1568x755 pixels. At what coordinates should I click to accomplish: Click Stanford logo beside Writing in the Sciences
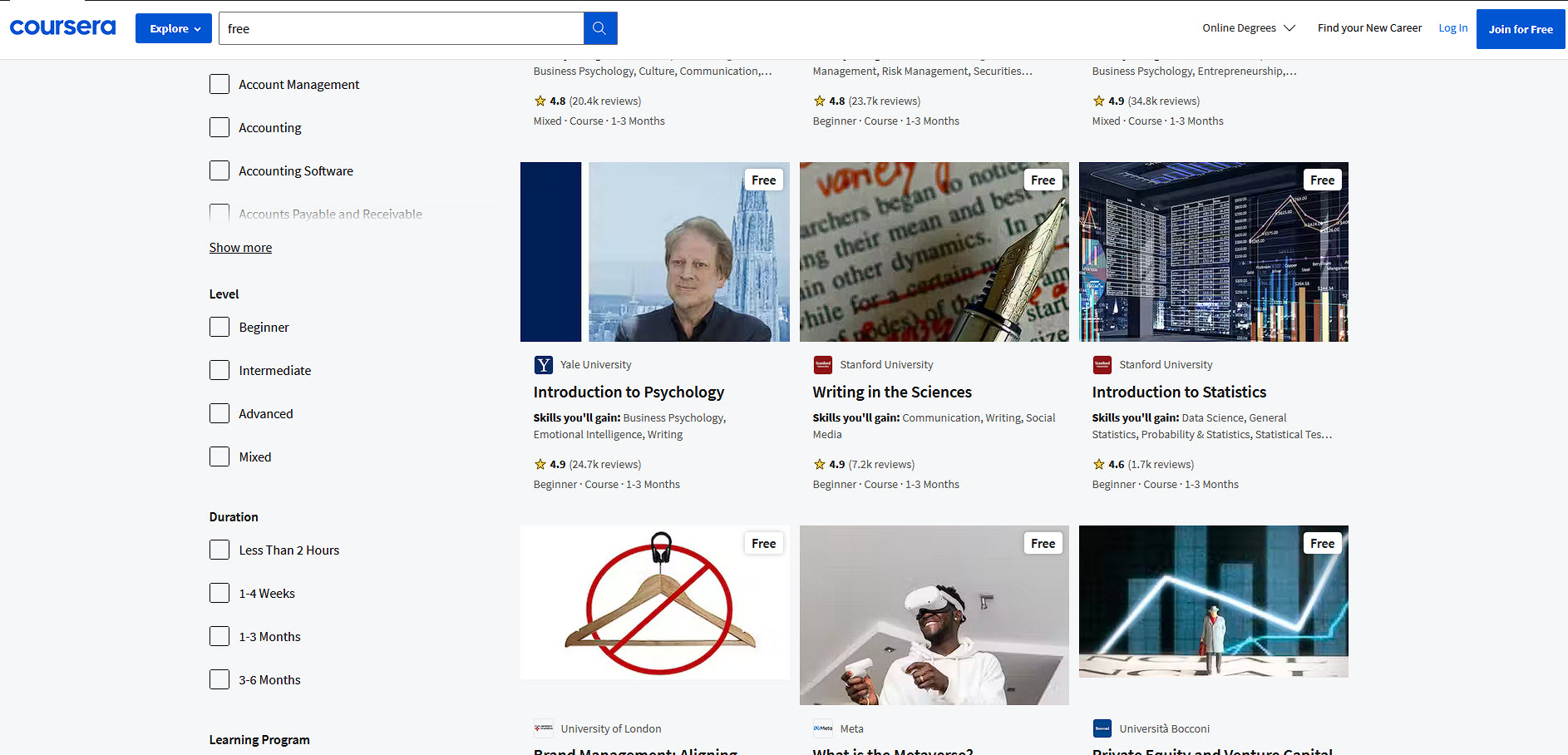[823, 365]
